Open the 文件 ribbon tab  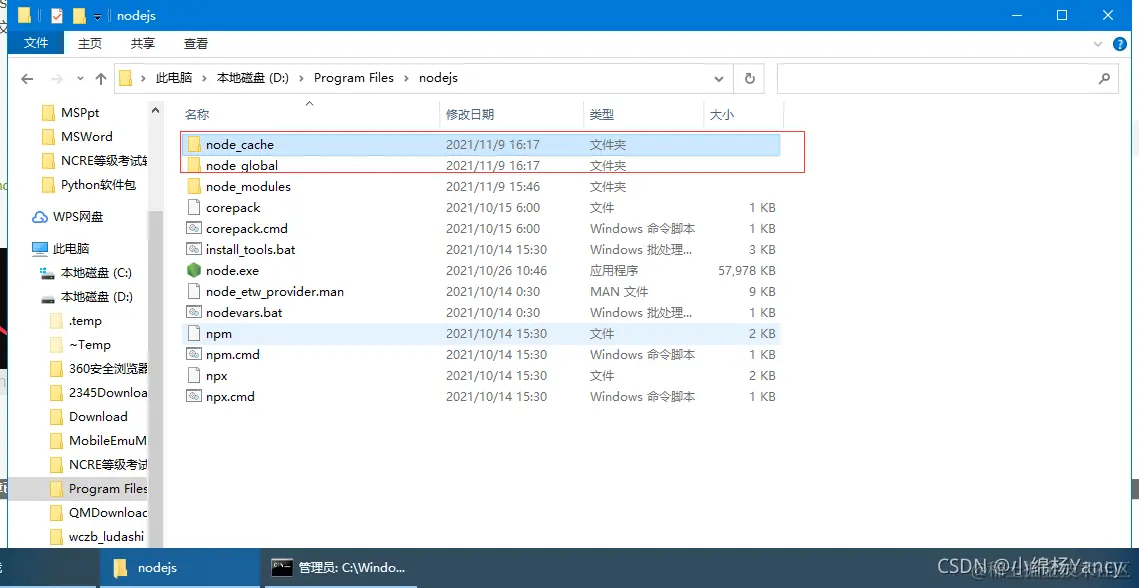(x=36, y=44)
